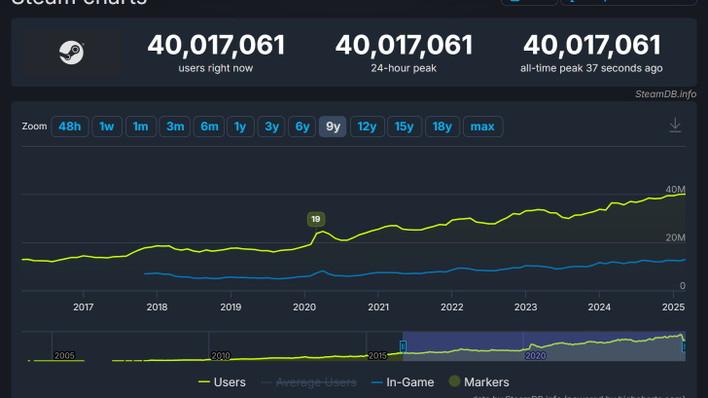Choose the 6y zoom range
This screenshot has height=398, width=708.
click(x=302, y=126)
